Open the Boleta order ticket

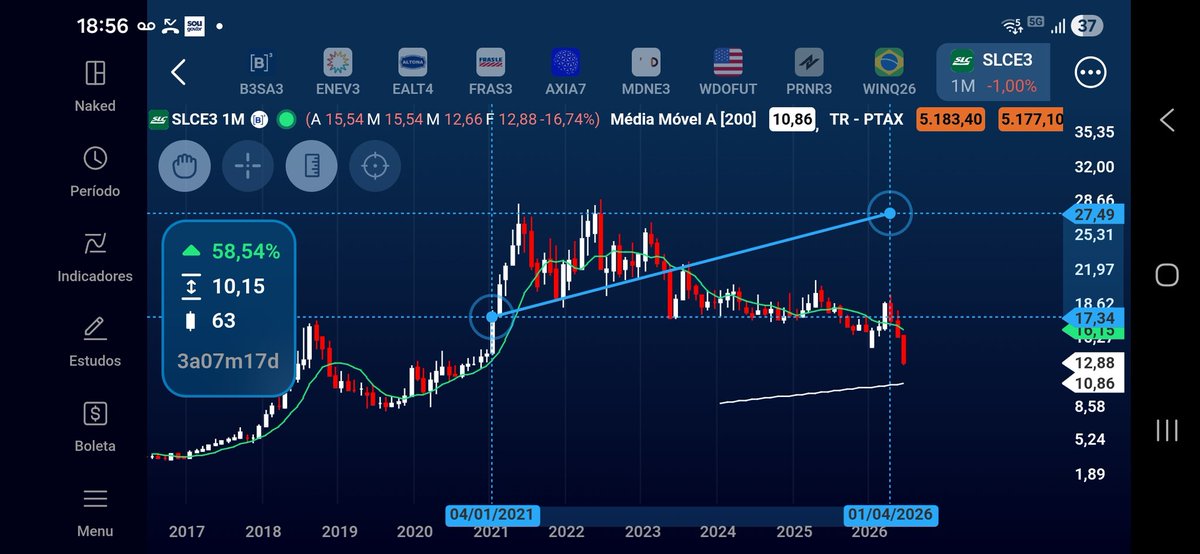pos(95,425)
